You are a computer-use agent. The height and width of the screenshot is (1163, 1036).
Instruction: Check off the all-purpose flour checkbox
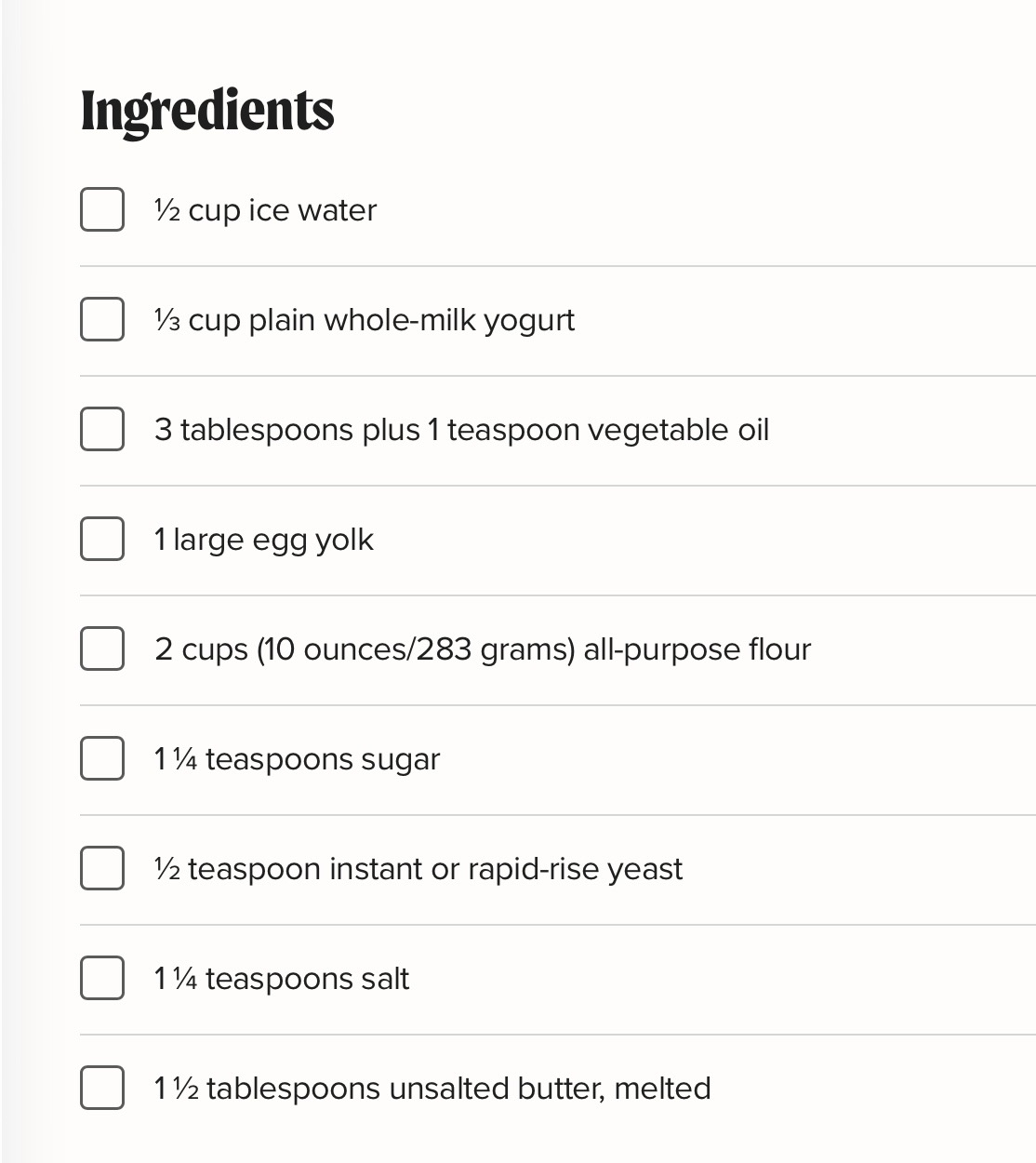(x=102, y=648)
